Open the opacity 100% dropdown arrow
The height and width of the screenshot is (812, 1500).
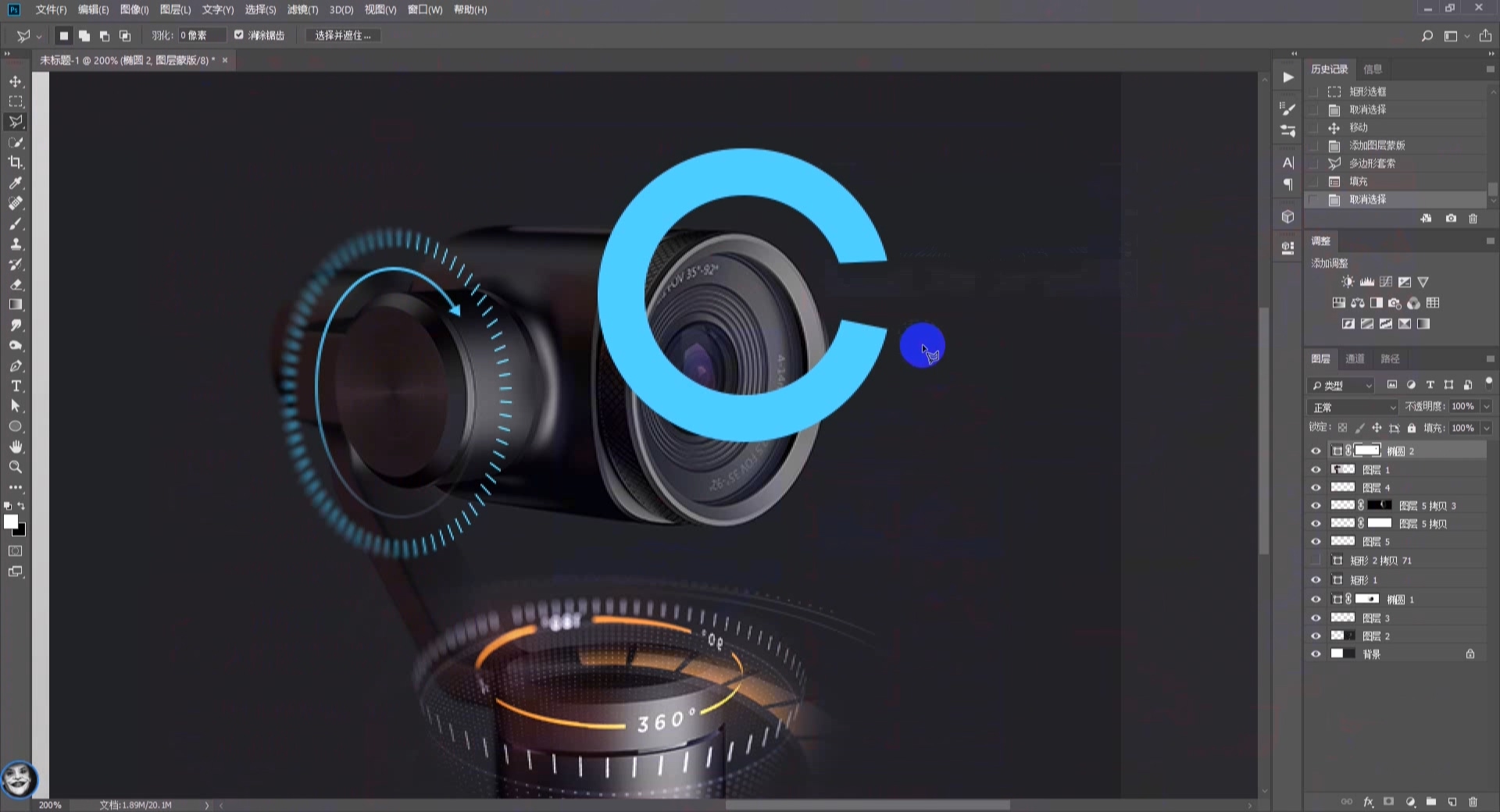(1486, 407)
